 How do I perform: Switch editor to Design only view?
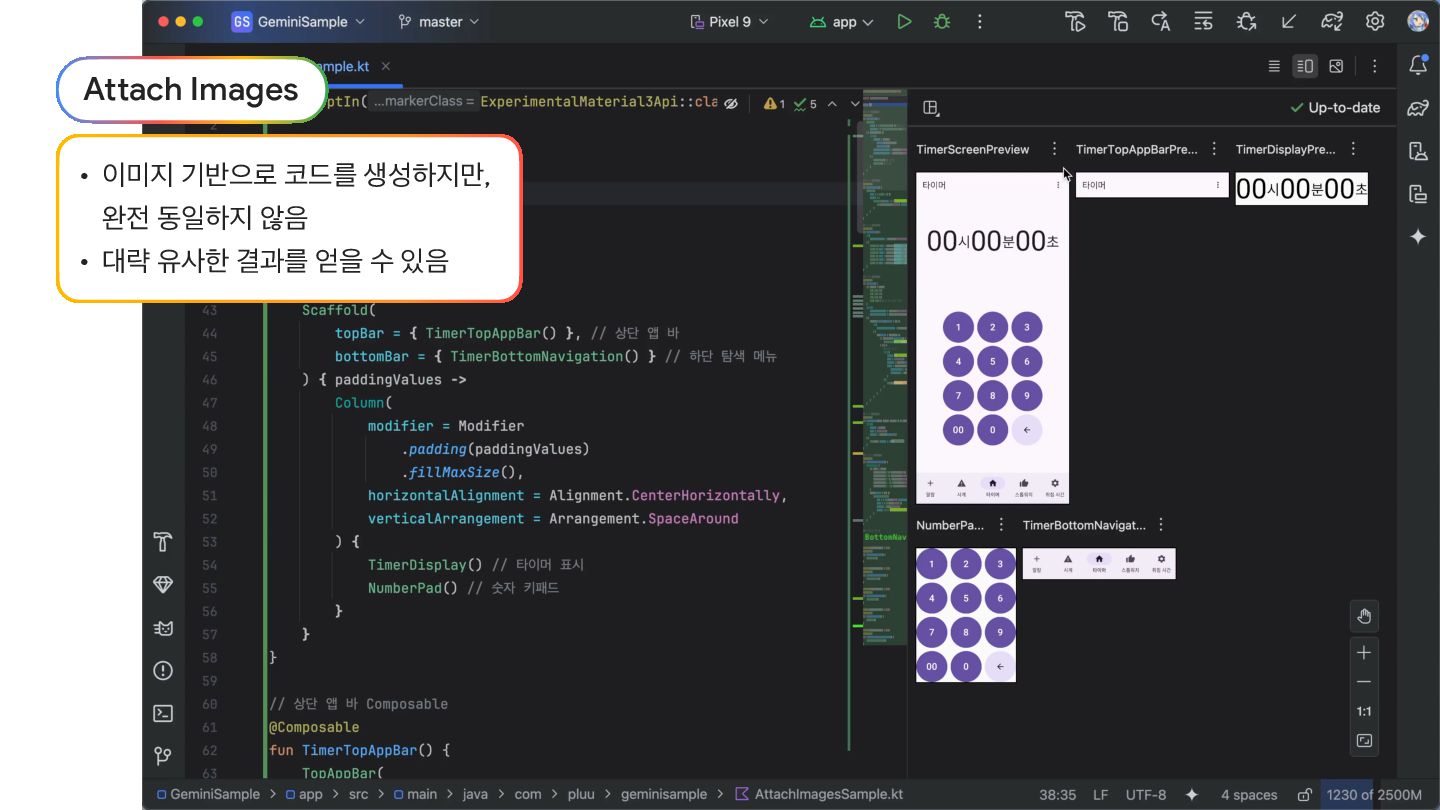coord(1336,66)
